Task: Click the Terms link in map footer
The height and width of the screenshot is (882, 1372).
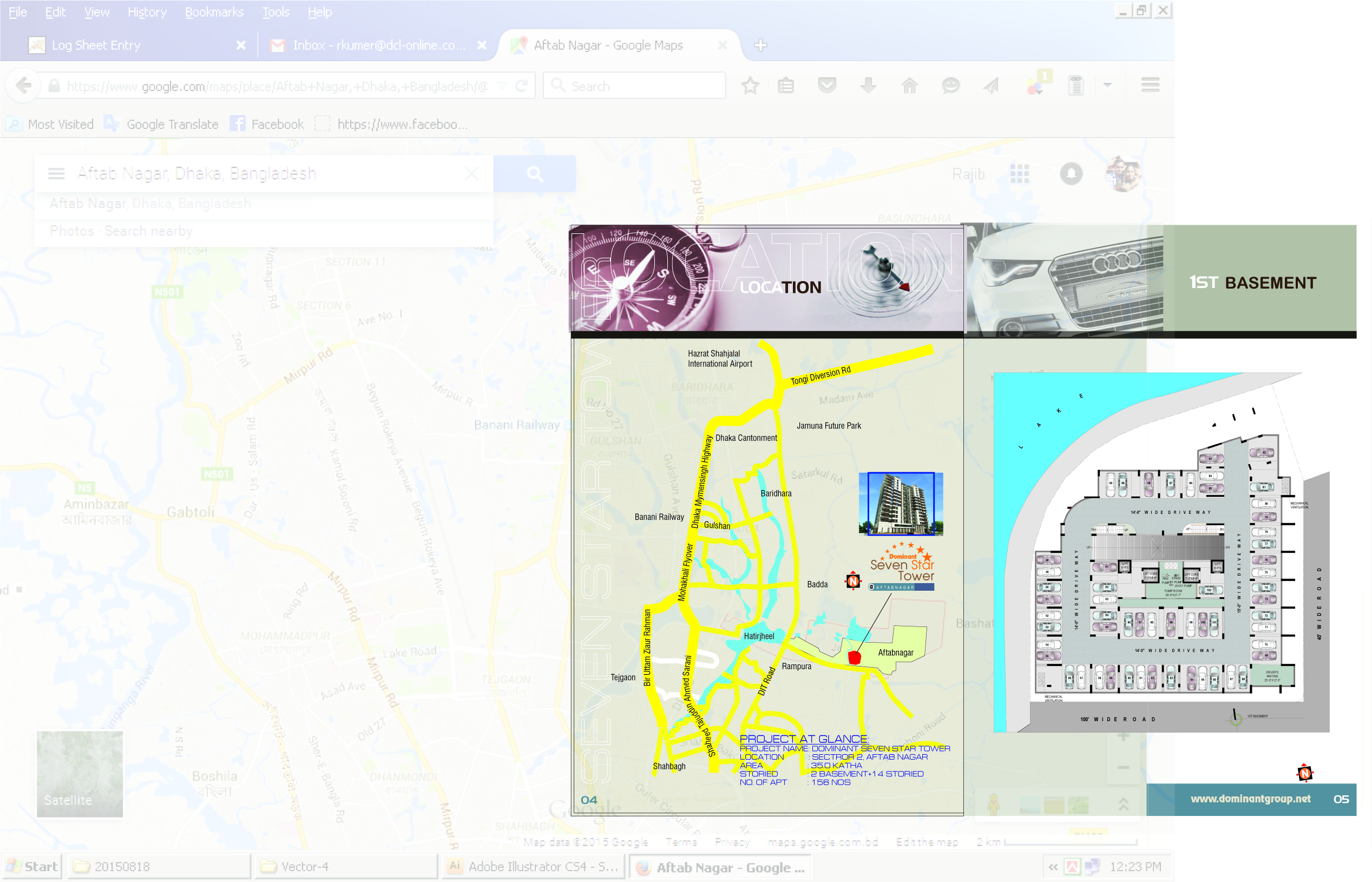Action: [x=680, y=841]
